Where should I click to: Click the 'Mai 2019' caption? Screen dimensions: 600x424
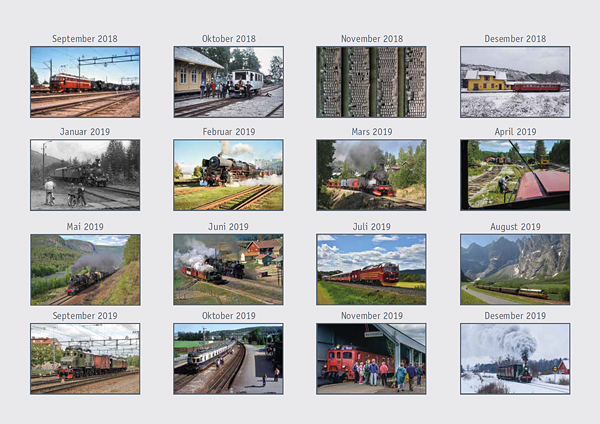tap(85, 227)
